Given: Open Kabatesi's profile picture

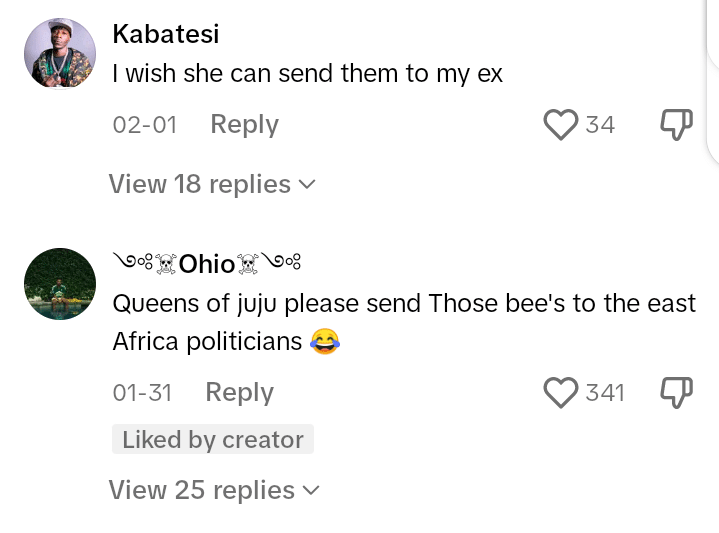Looking at the screenshot, I should tap(60, 54).
